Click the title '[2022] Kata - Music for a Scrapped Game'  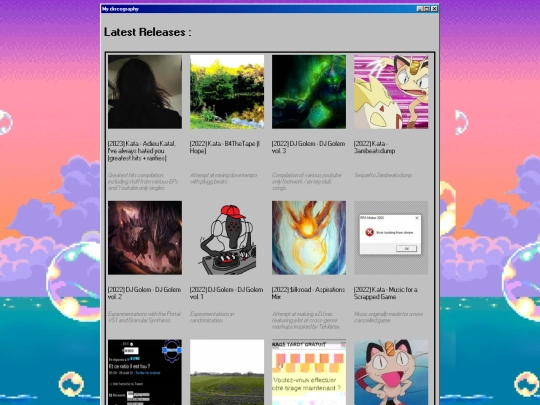tap(386, 293)
